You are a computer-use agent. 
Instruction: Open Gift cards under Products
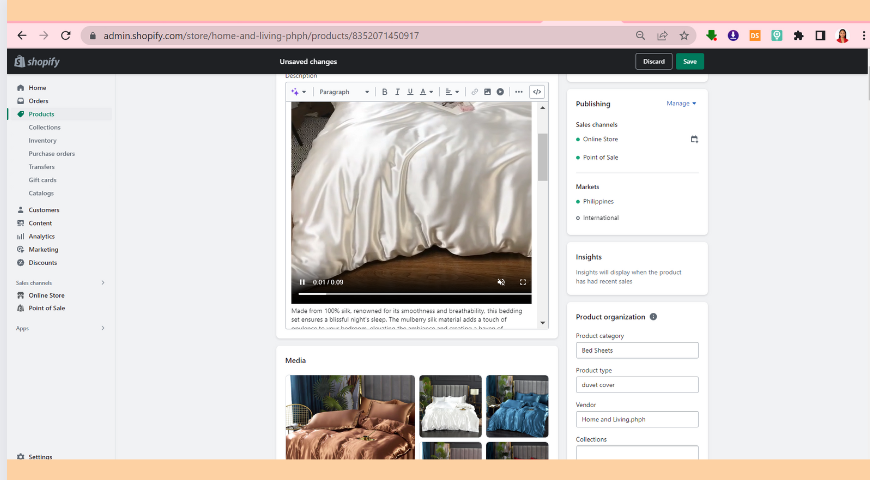(x=42, y=180)
